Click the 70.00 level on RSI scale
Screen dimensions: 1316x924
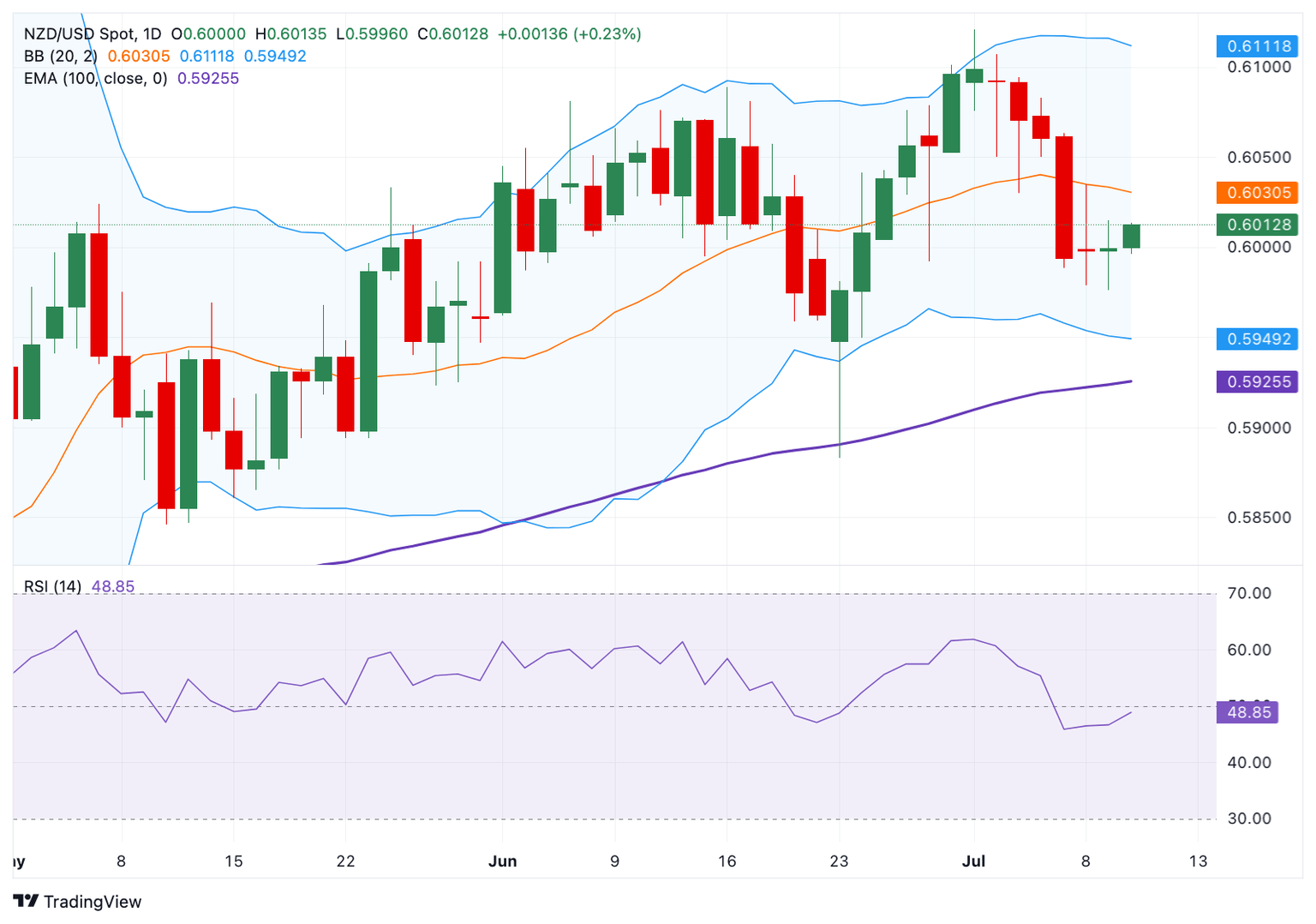point(1249,593)
